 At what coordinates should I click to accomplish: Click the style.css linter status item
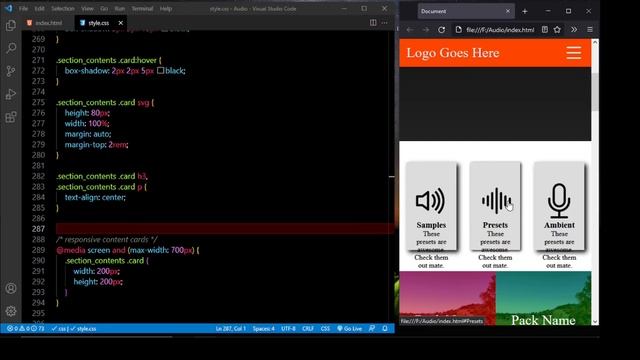(x=83, y=329)
